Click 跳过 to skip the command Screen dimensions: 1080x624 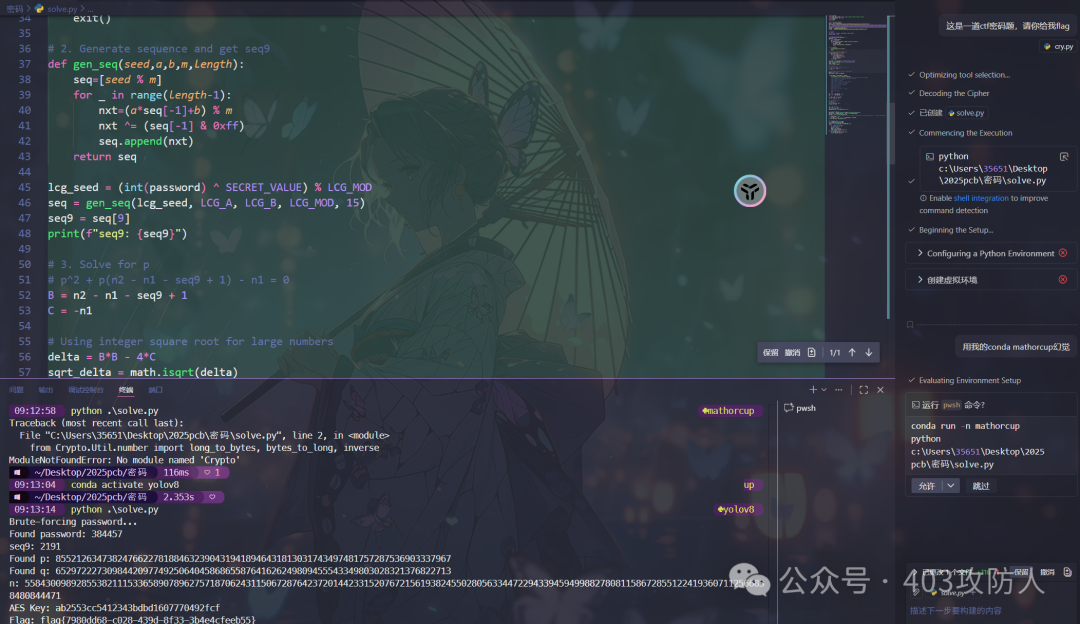[x=981, y=486]
